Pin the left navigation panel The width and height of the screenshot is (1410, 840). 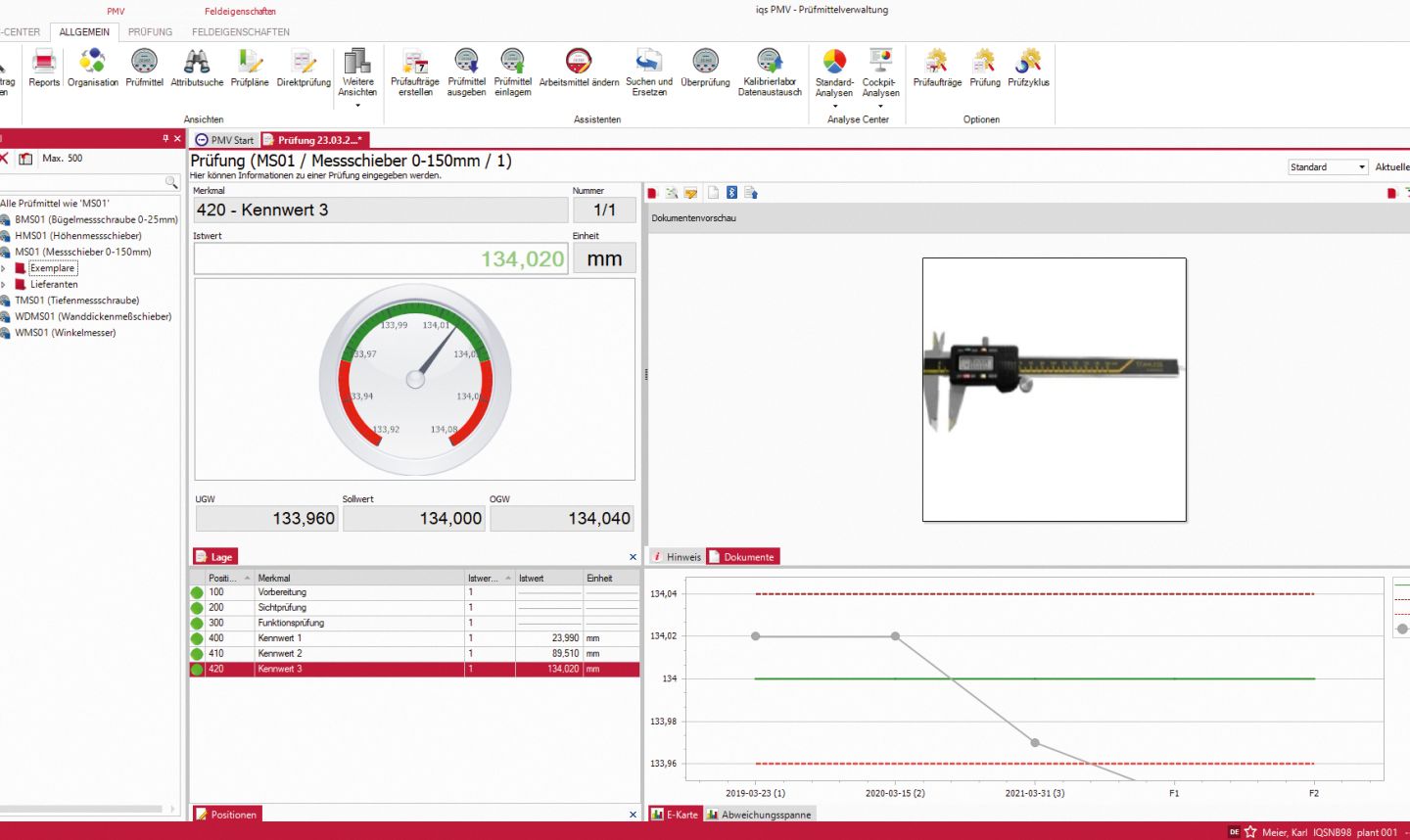pos(165,139)
